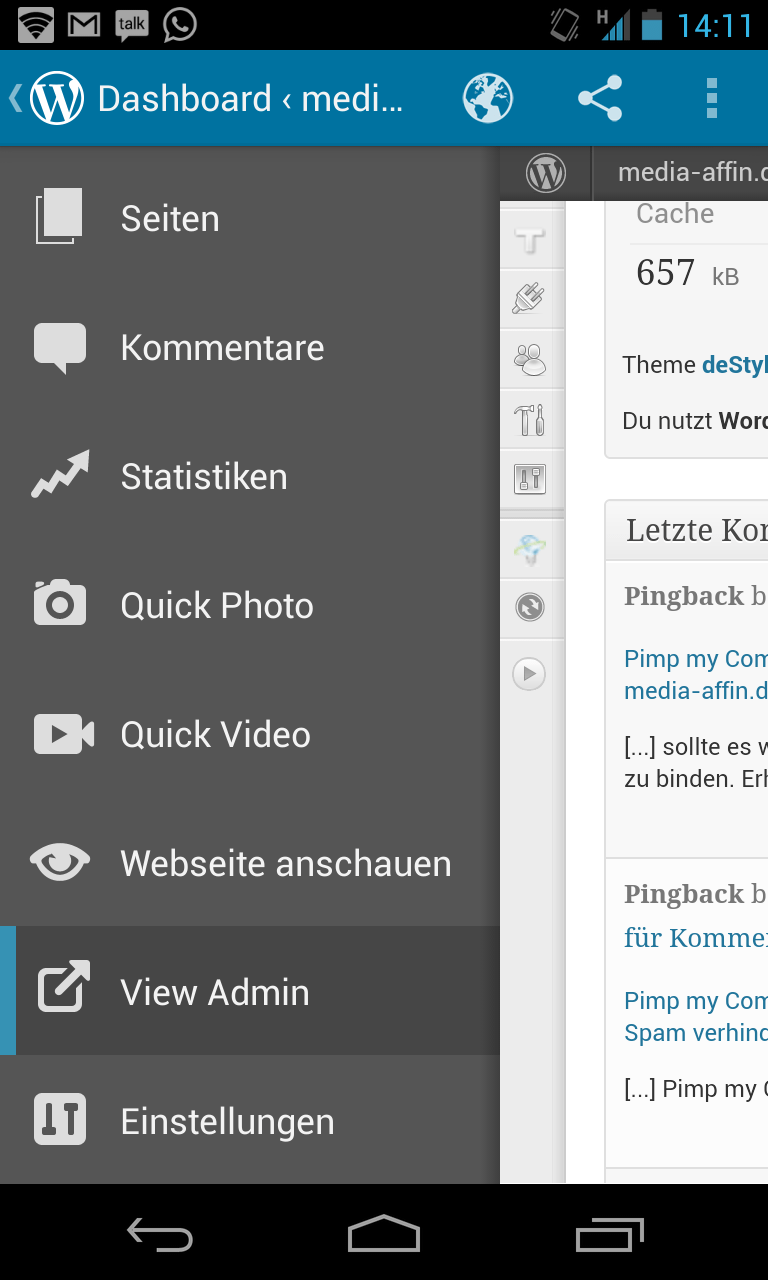Open site in browser via globe icon
This screenshot has height=1280, width=768.
pos(488,98)
